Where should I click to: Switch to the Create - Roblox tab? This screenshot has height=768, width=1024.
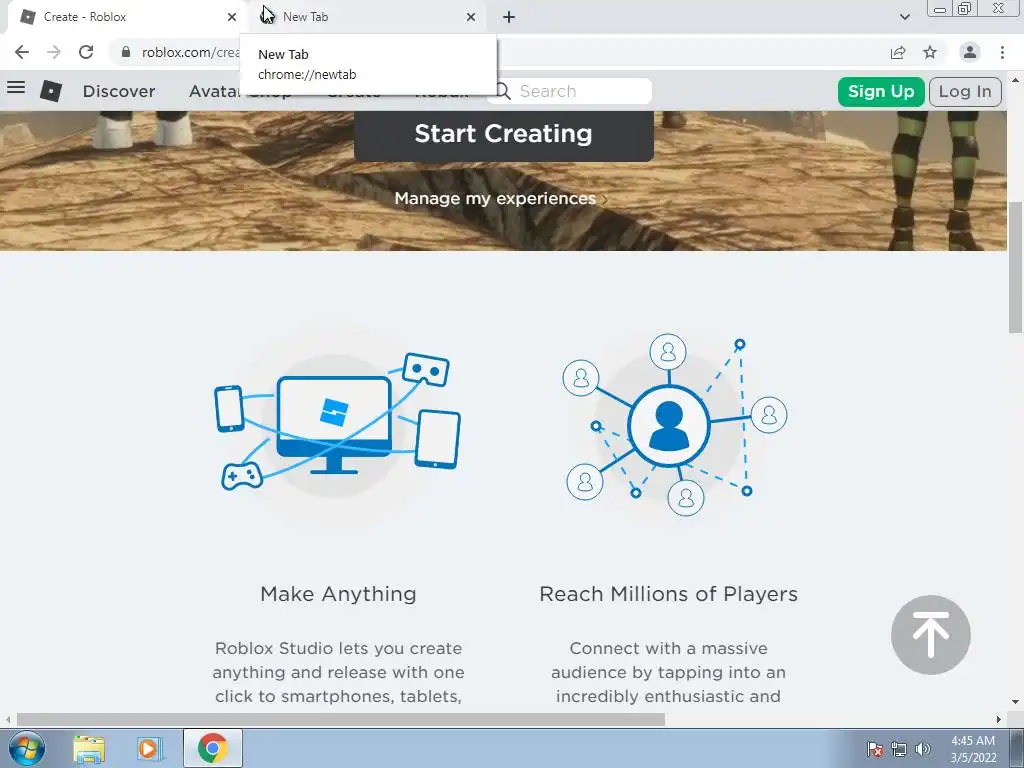[126, 17]
